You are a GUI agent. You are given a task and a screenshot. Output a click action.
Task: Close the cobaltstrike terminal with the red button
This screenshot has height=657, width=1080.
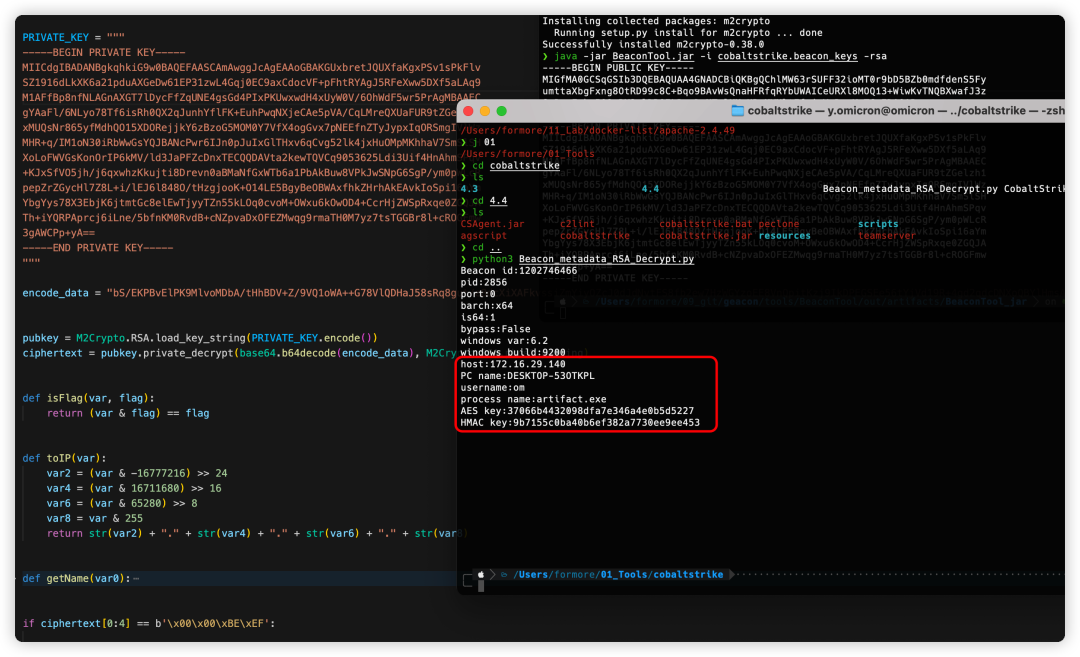[468, 111]
